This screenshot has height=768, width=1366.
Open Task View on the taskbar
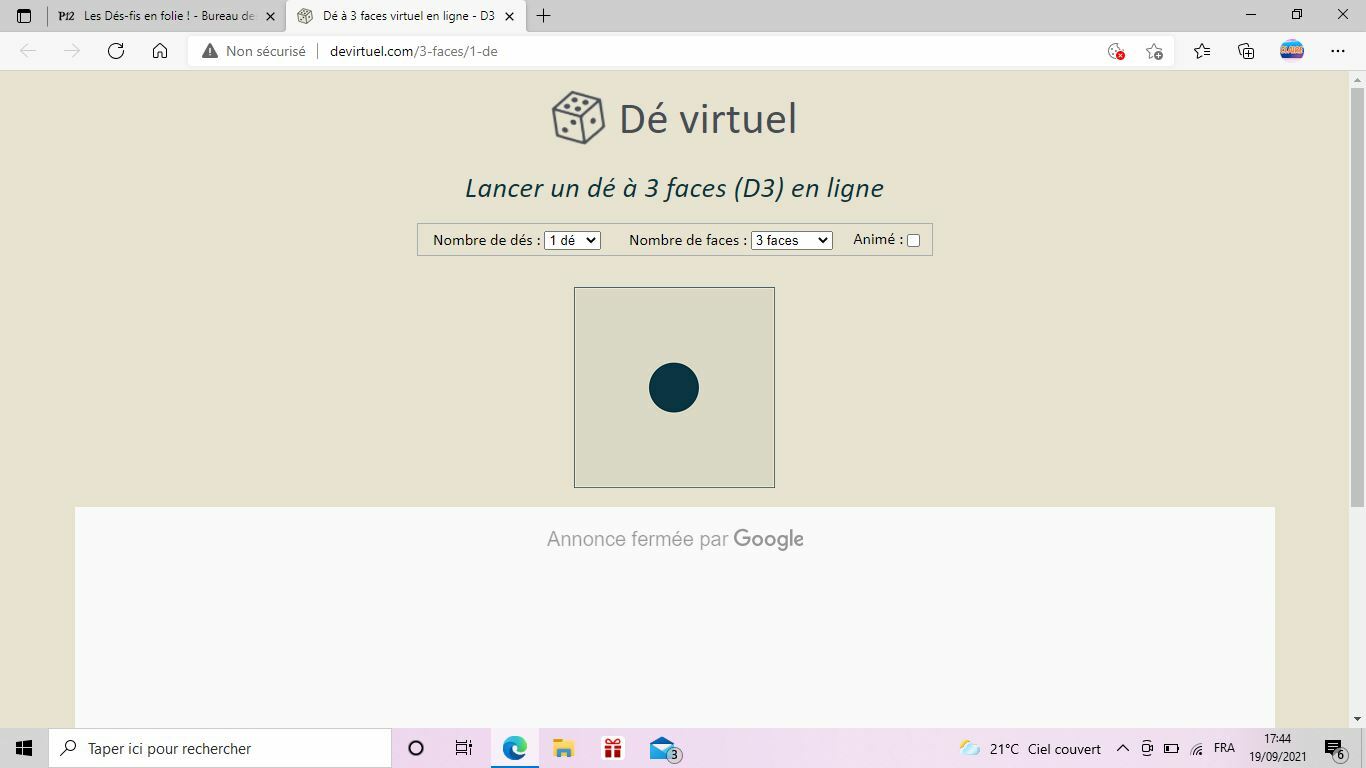click(464, 748)
